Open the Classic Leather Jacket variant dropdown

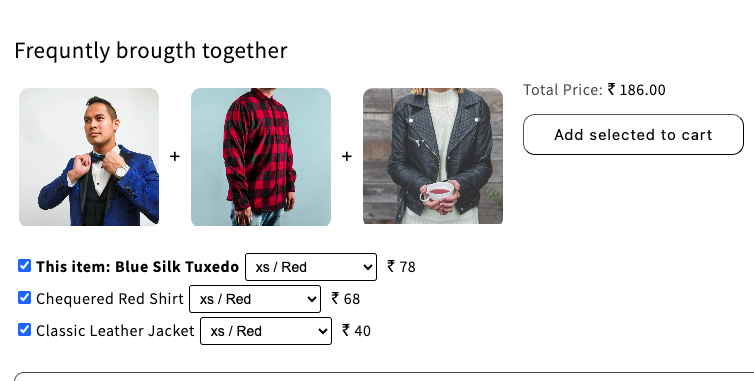[x=266, y=331]
